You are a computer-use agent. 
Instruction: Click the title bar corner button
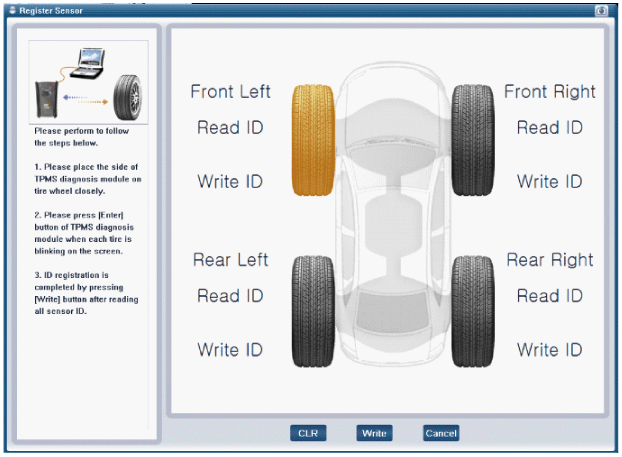pos(601,10)
